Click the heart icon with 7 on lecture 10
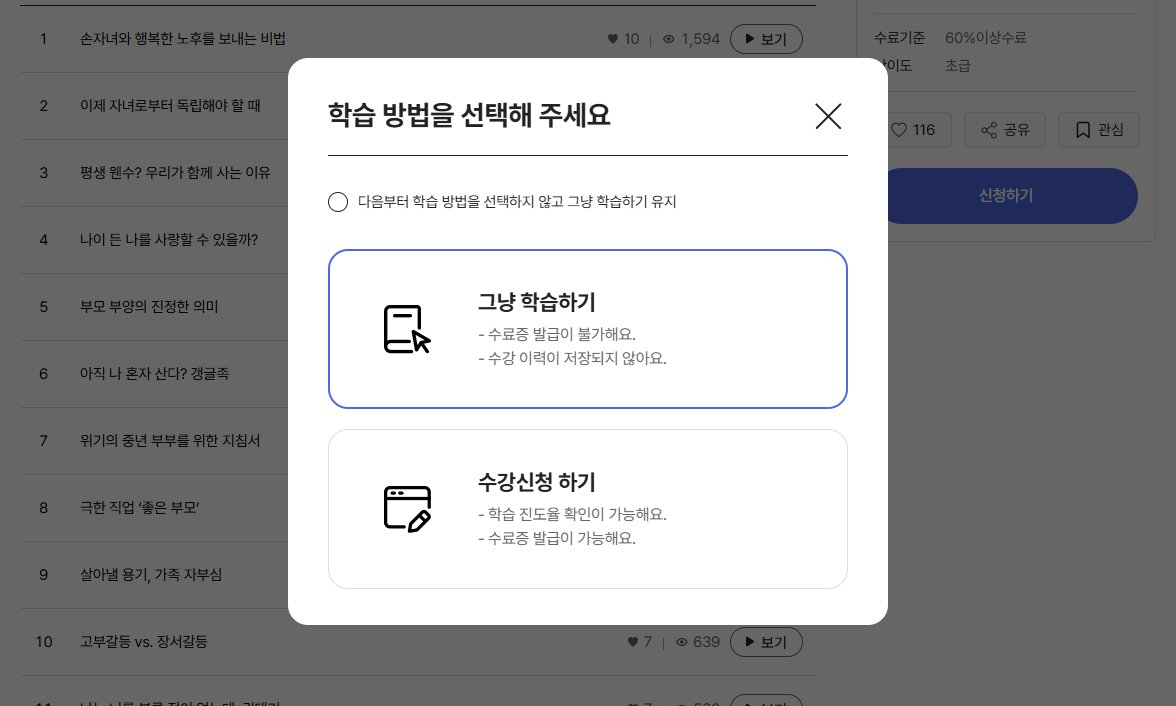The height and width of the screenshot is (706, 1176). click(x=640, y=642)
